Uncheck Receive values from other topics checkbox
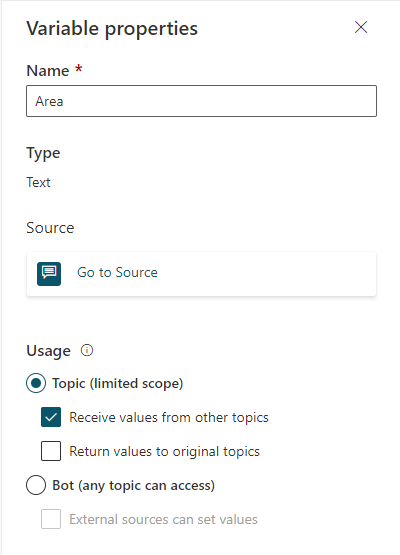The image size is (400, 555). pyautogui.click(x=51, y=417)
